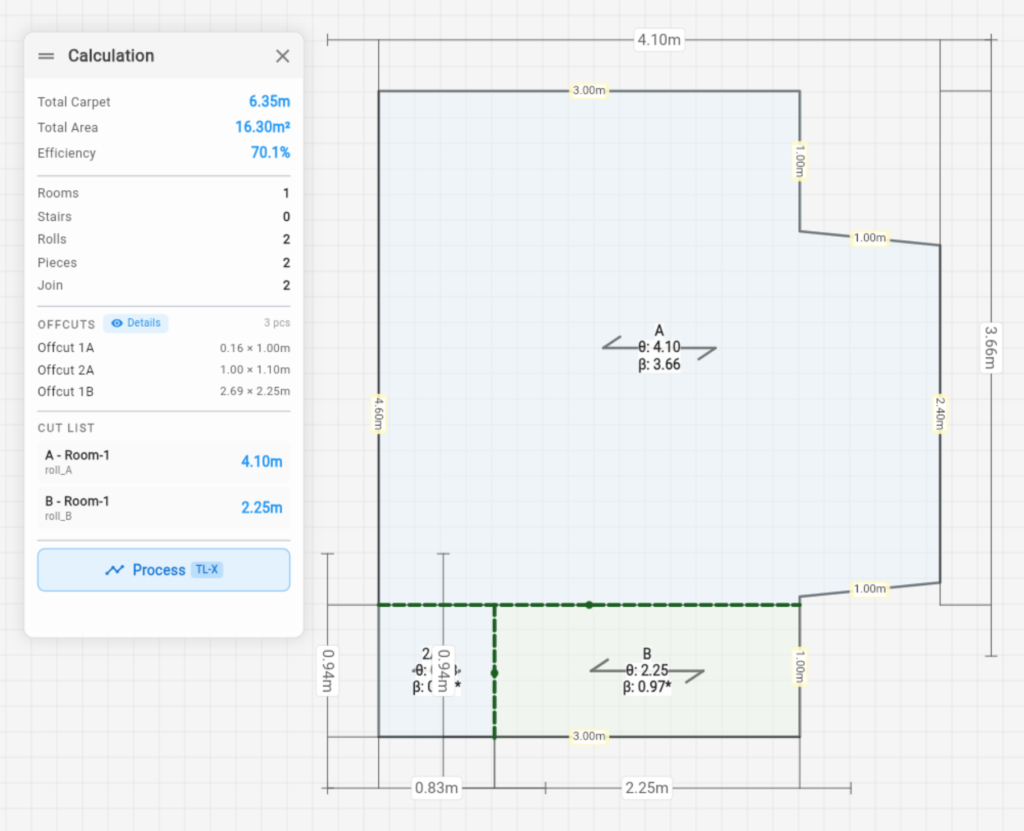Grab the green handle on the vertical seam
This screenshot has height=831, width=1024.
[494, 673]
